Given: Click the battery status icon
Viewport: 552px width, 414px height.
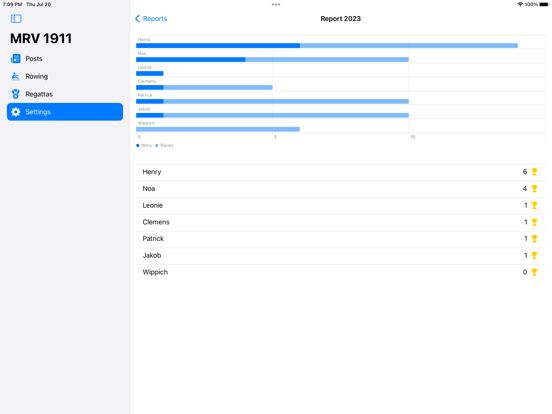Looking at the screenshot, I should click(544, 4).
